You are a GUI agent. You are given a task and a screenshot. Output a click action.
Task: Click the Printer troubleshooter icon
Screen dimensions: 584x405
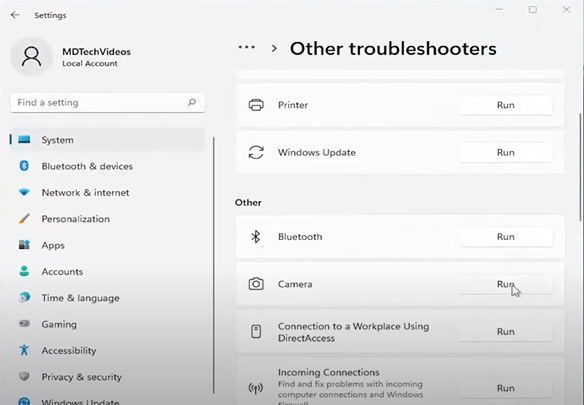pyautogui.click(x=256, y=105)
